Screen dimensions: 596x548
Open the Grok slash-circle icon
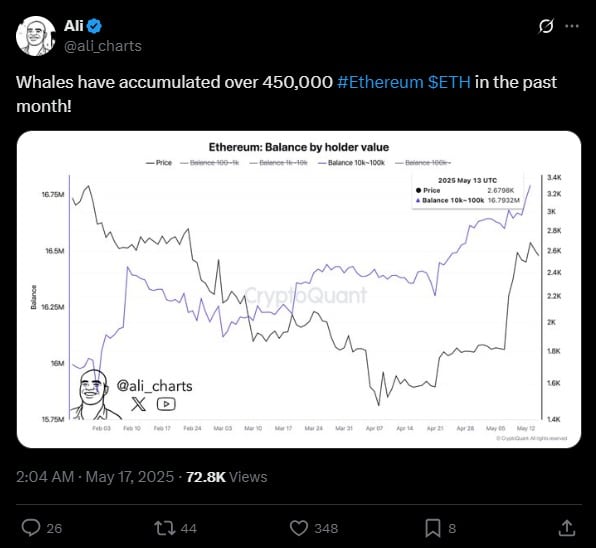click(546, 26)
